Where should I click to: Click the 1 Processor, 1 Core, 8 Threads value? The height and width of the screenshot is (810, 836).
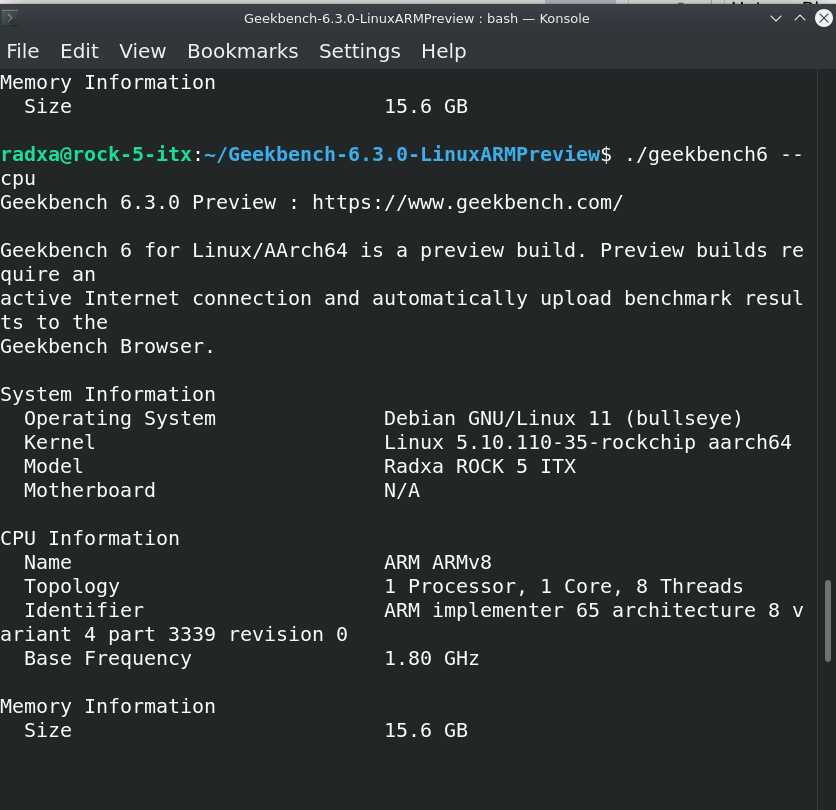563,587
